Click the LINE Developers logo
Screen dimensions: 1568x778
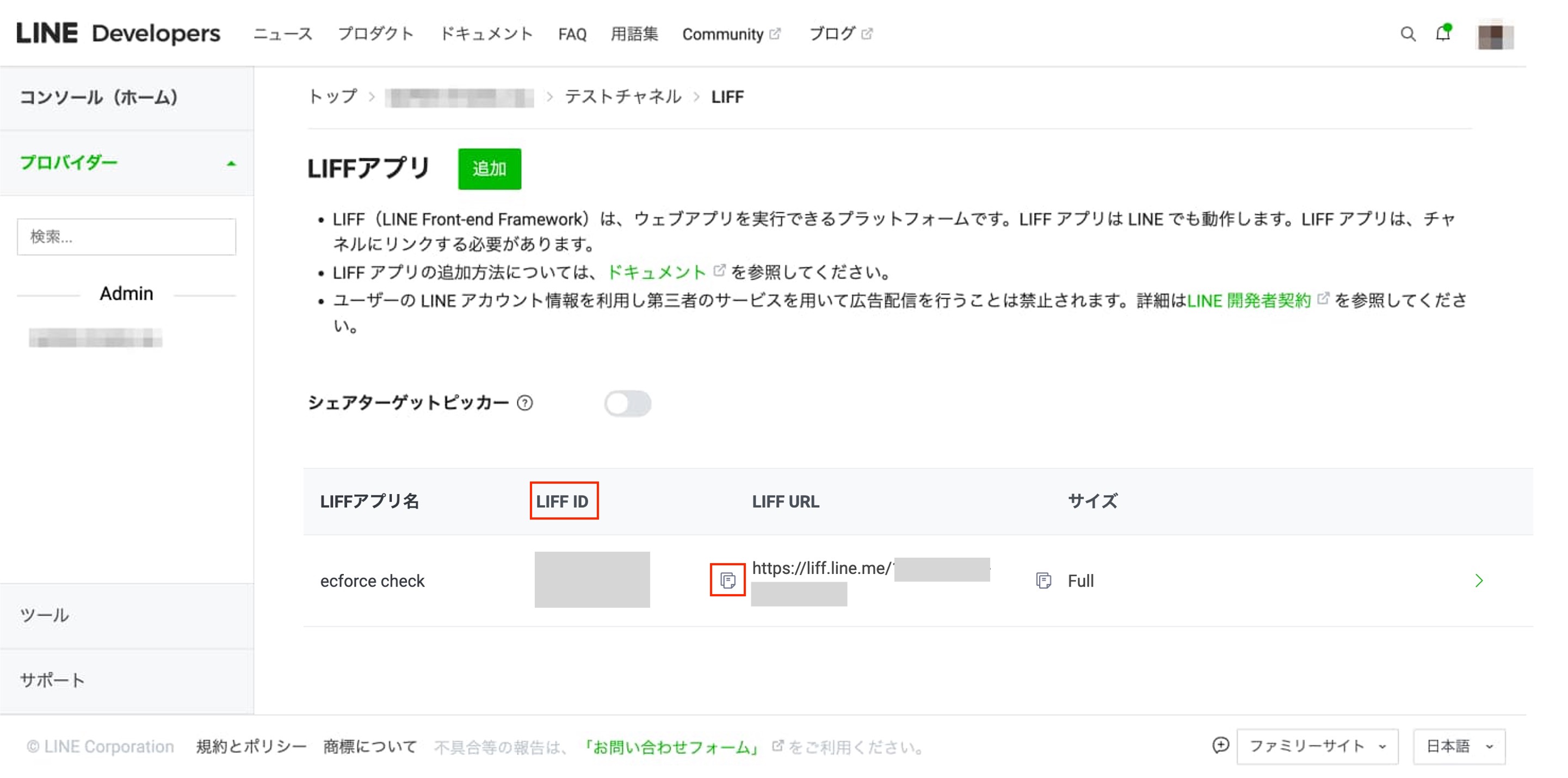click(118, 34)
